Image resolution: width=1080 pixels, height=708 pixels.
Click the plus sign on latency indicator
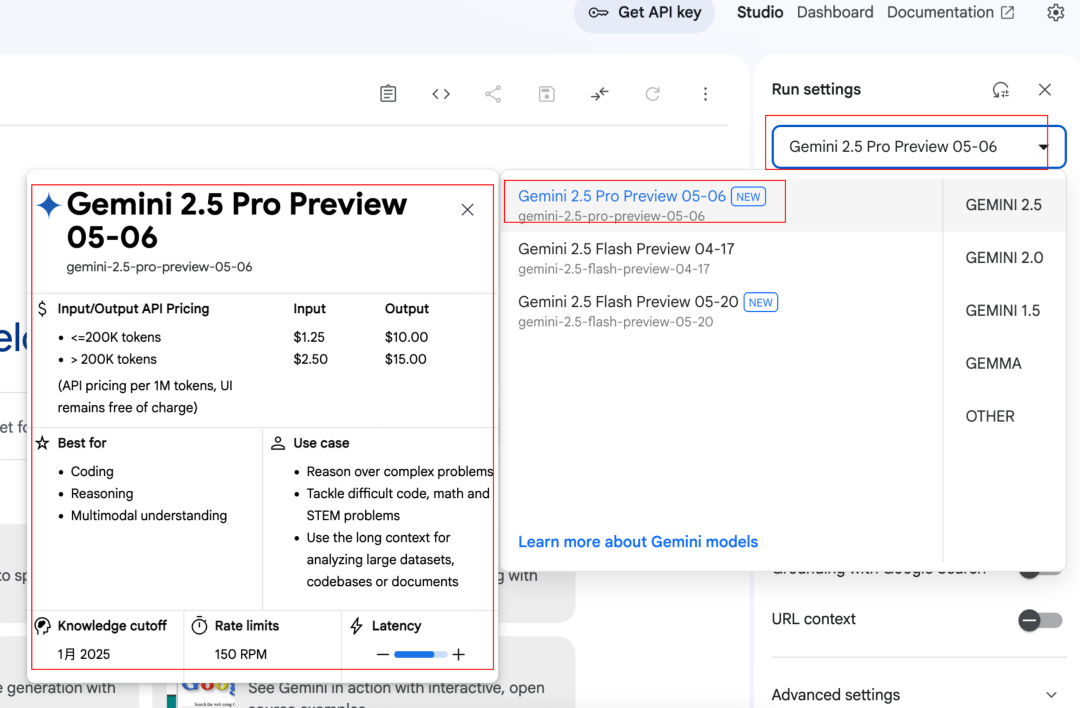click(459, 654)
